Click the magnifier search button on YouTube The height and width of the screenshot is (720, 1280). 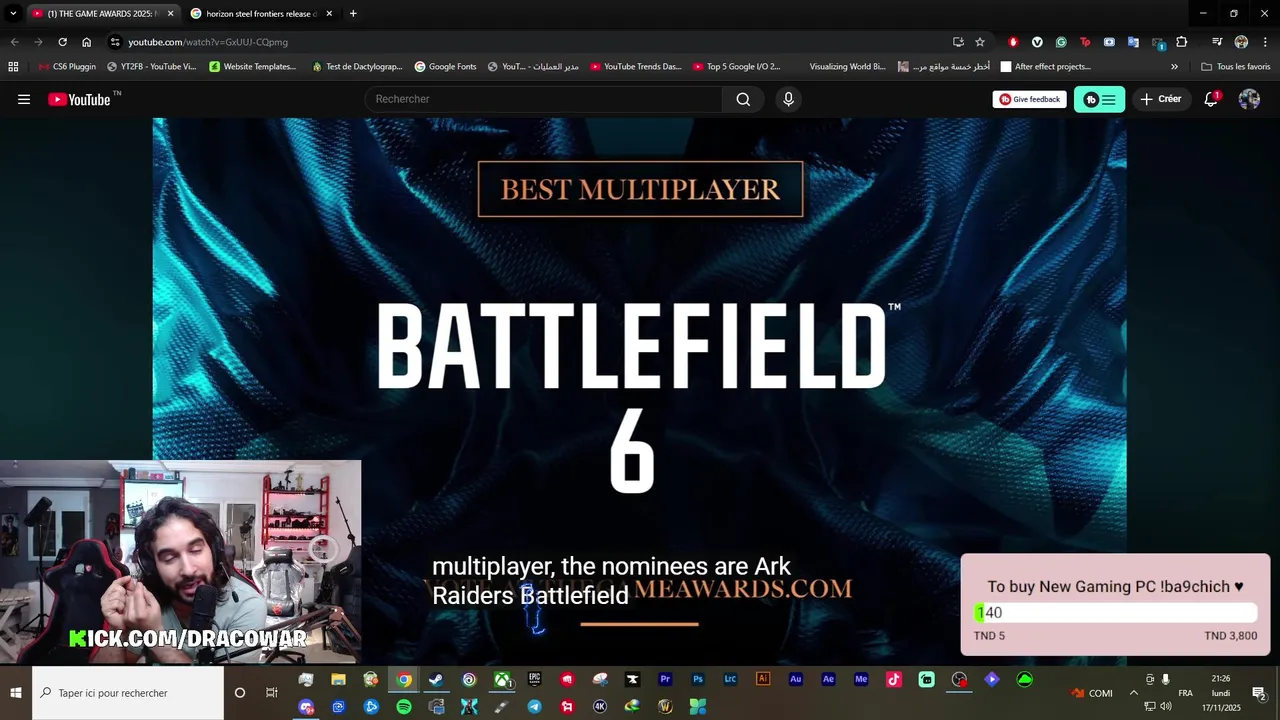tap(743, 99)
